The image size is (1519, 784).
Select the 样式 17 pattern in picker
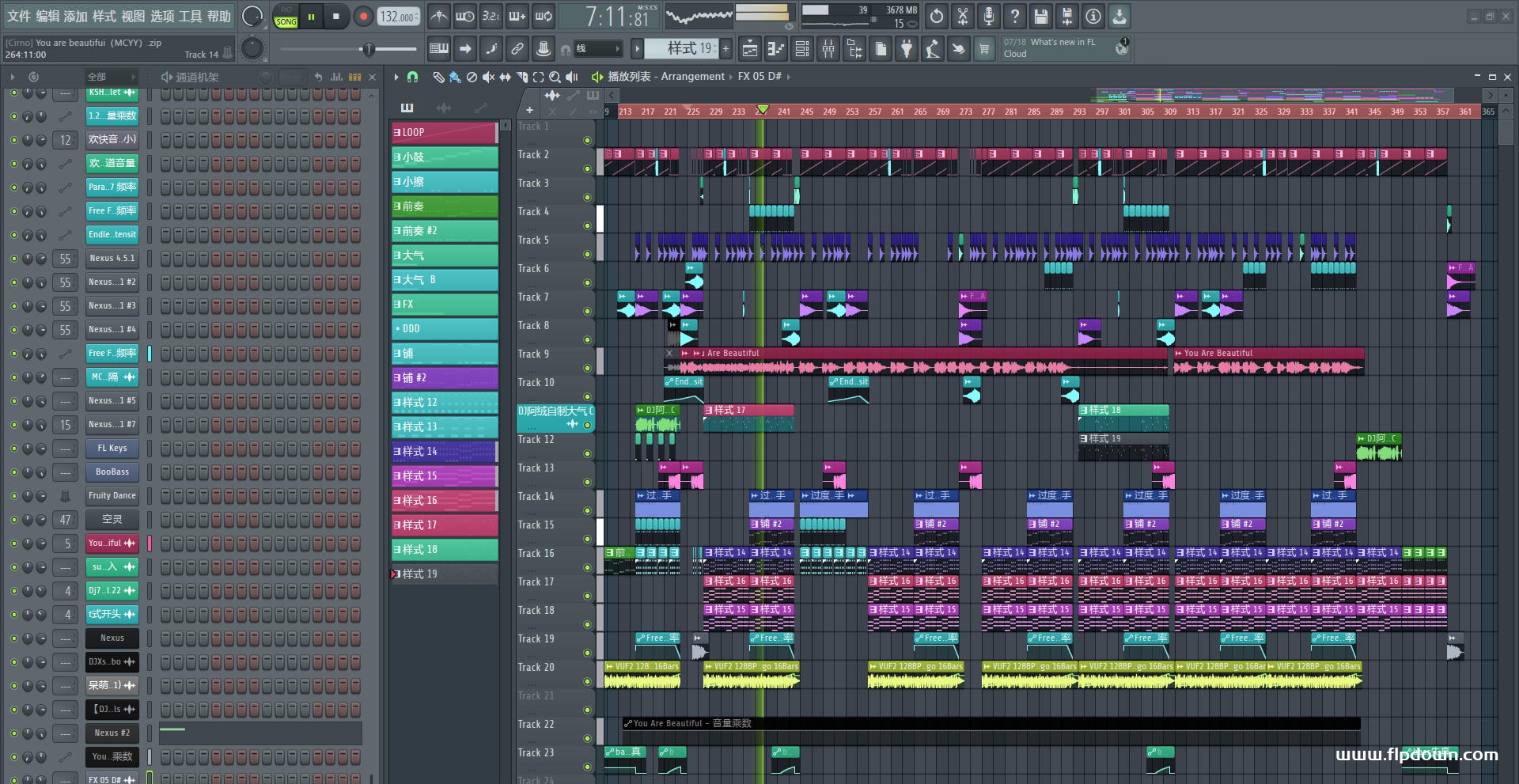[x=445, y=525]
